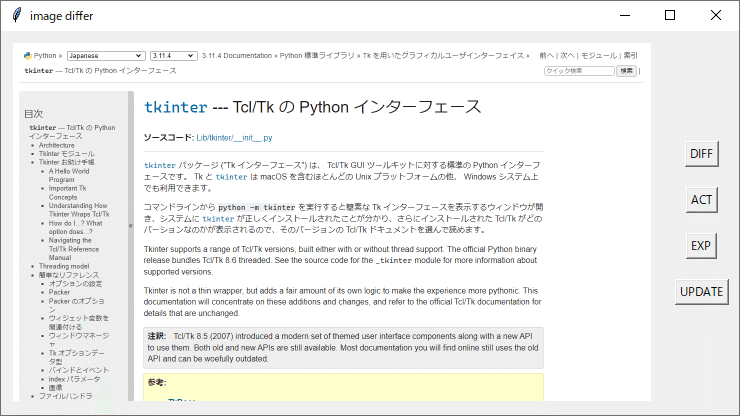Click A Hello World Program sidebar entry
This screenshot has width=740, height=416.
coord(69,176)
